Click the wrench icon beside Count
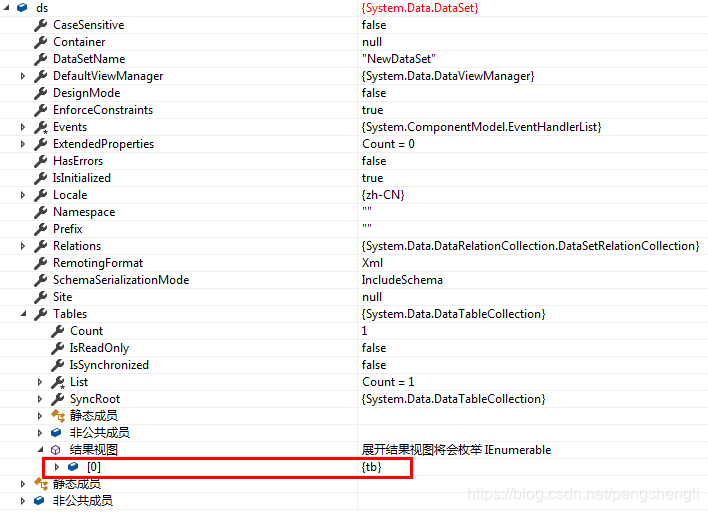This screenshot has height=512, width=708. [x=57, y=331]
